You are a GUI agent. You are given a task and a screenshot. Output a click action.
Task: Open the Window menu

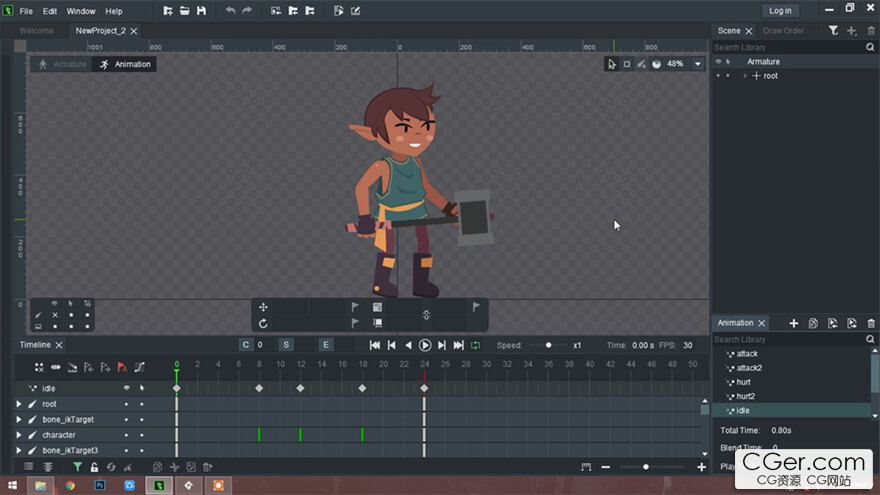tap(81, 11)
